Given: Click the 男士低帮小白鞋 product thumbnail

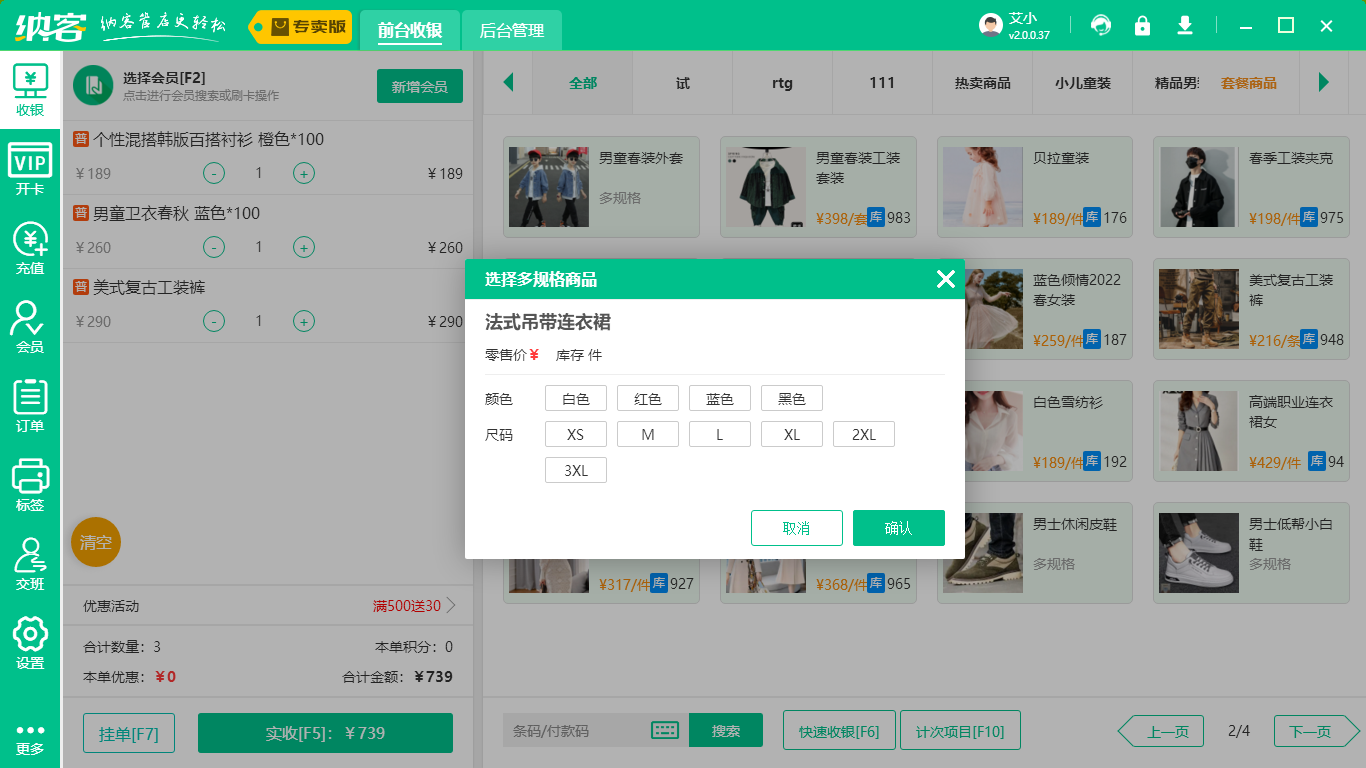Looking at the screenshot, I should coord(1197,552).
